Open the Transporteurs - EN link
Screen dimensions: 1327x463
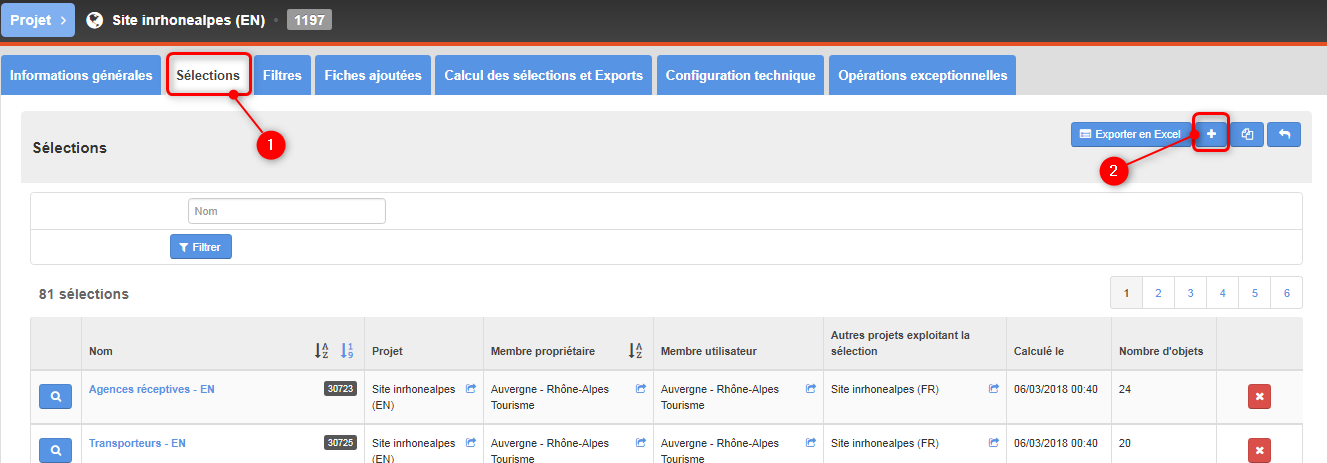tap(137, 443)
